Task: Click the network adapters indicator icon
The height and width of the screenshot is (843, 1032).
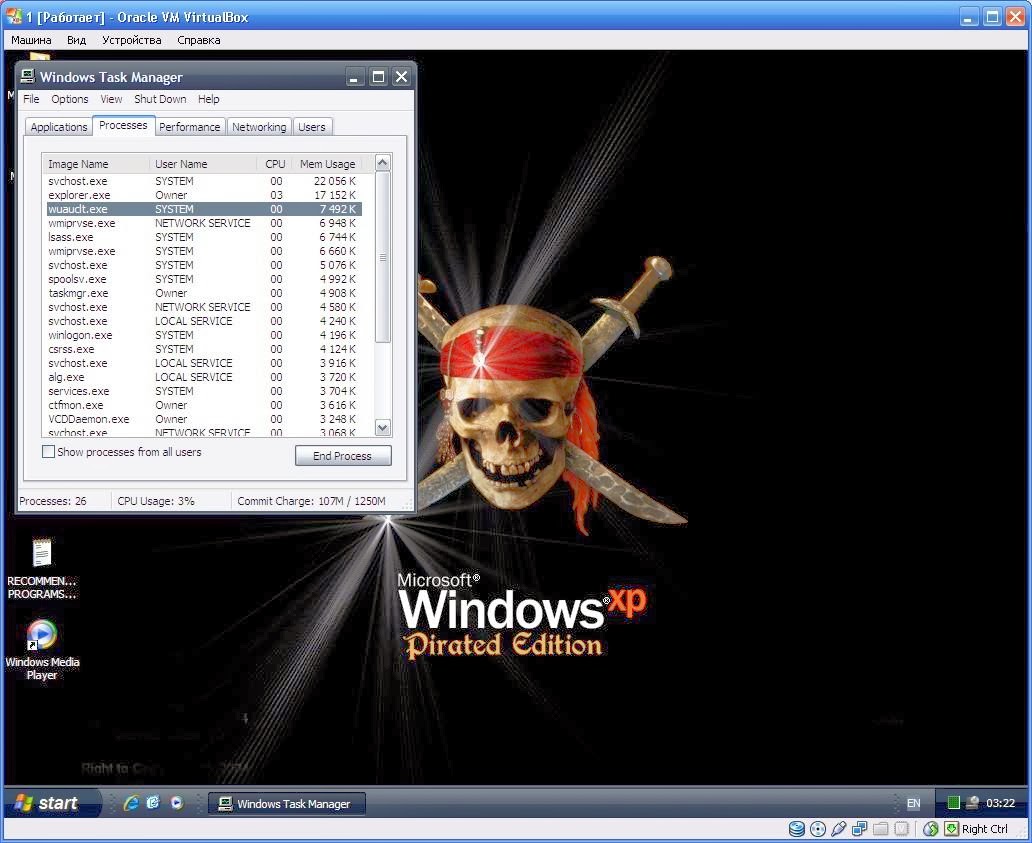Action: coord(860,829)
